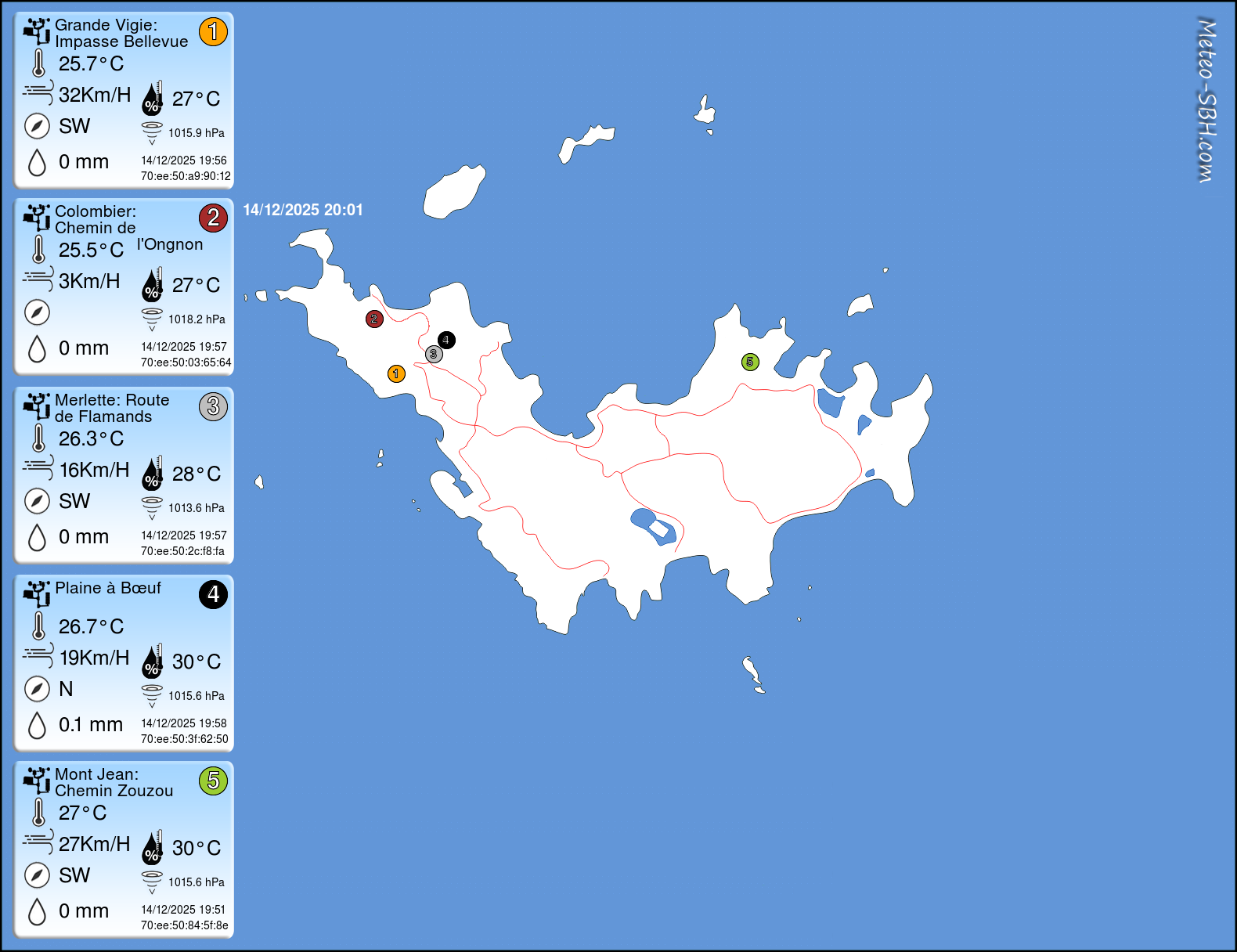Screen dimensions: 1237x952
Task: Click weather station icon in Mont Jean card
Action: pyautogui.click(x=37, y=781)
